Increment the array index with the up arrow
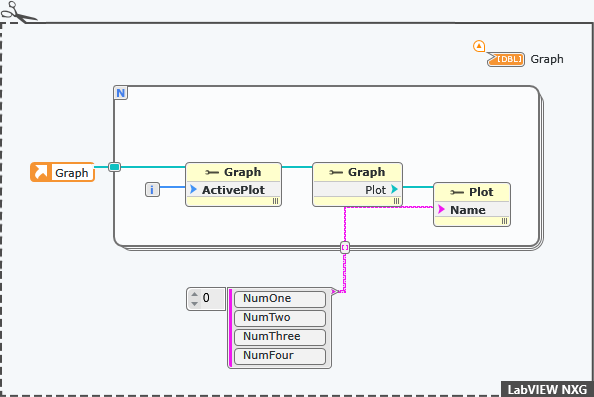 195,294
